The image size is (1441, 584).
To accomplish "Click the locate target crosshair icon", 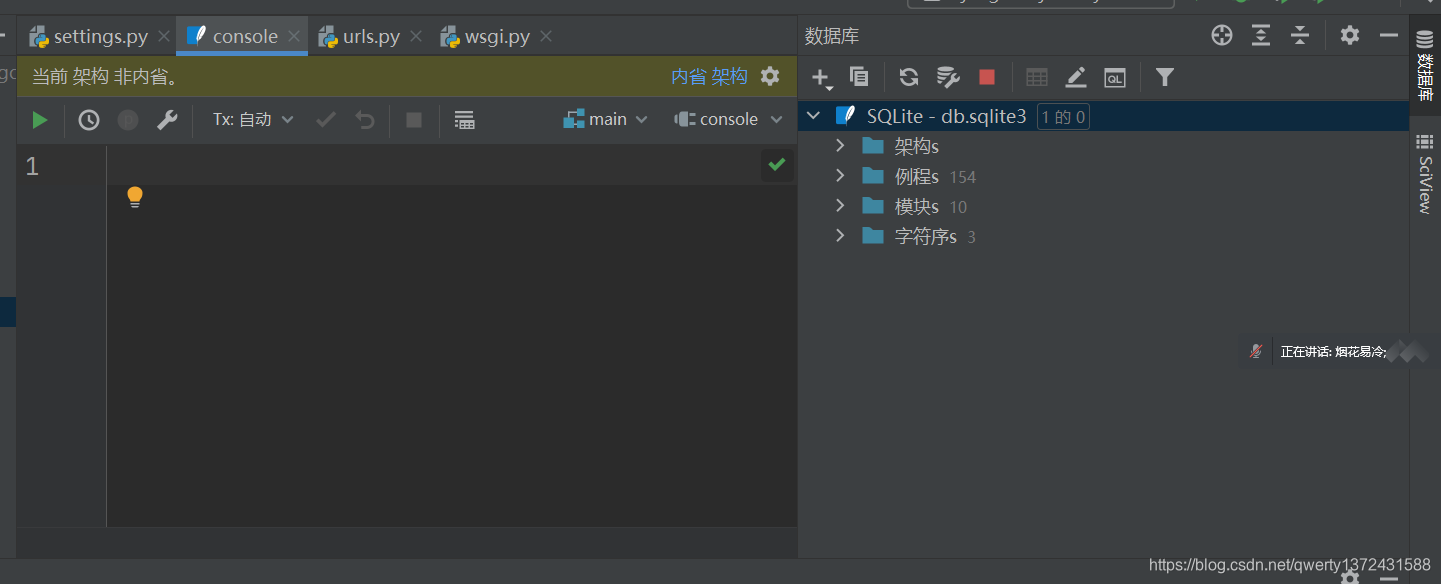I will tap(1222, 36).
